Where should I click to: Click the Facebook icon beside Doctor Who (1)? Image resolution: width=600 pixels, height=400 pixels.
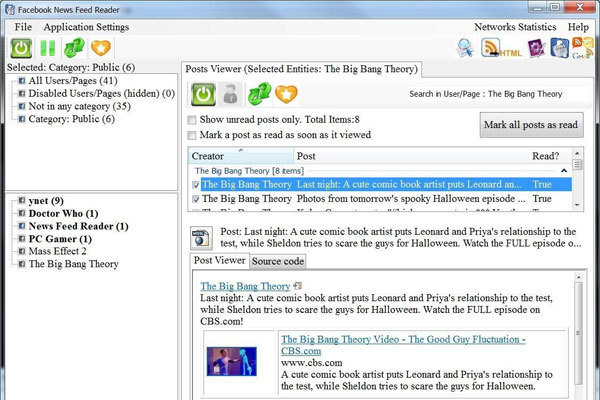coord(22,213)
